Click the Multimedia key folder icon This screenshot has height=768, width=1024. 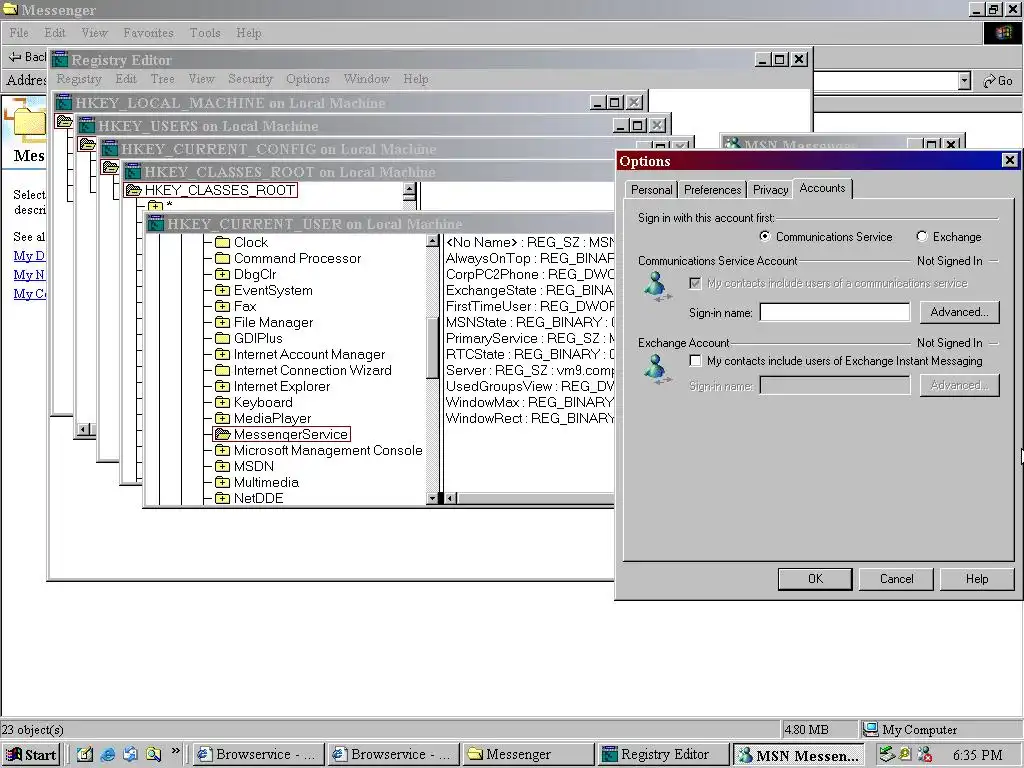click(222, 483)
